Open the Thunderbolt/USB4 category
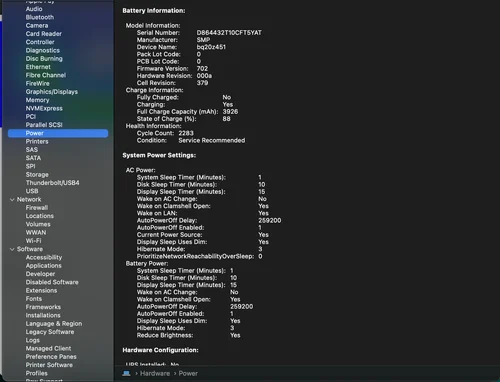 pyautogui.click(x=53, y=183)
